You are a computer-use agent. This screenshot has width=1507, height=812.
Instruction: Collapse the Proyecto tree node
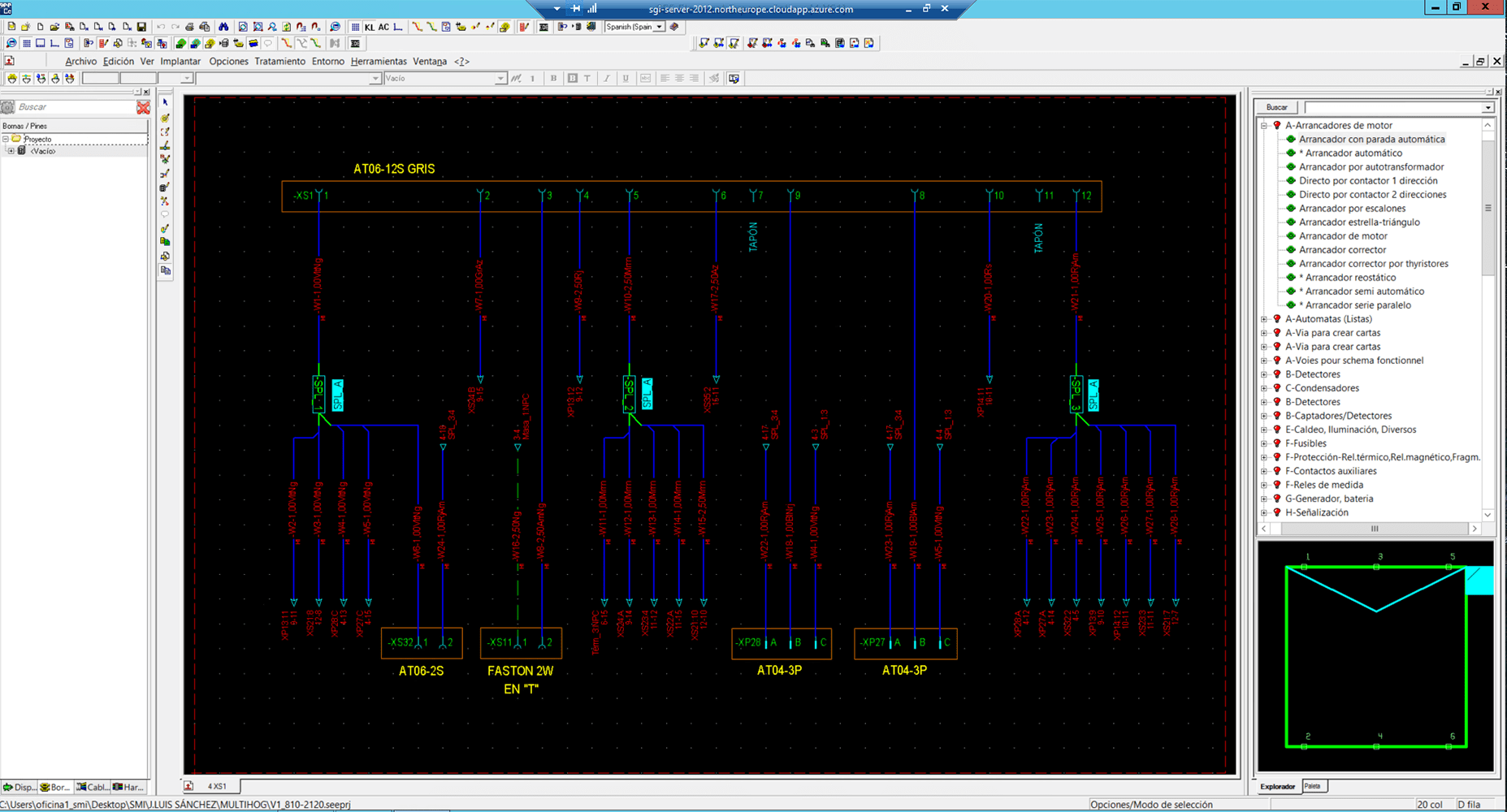[5, 139]
